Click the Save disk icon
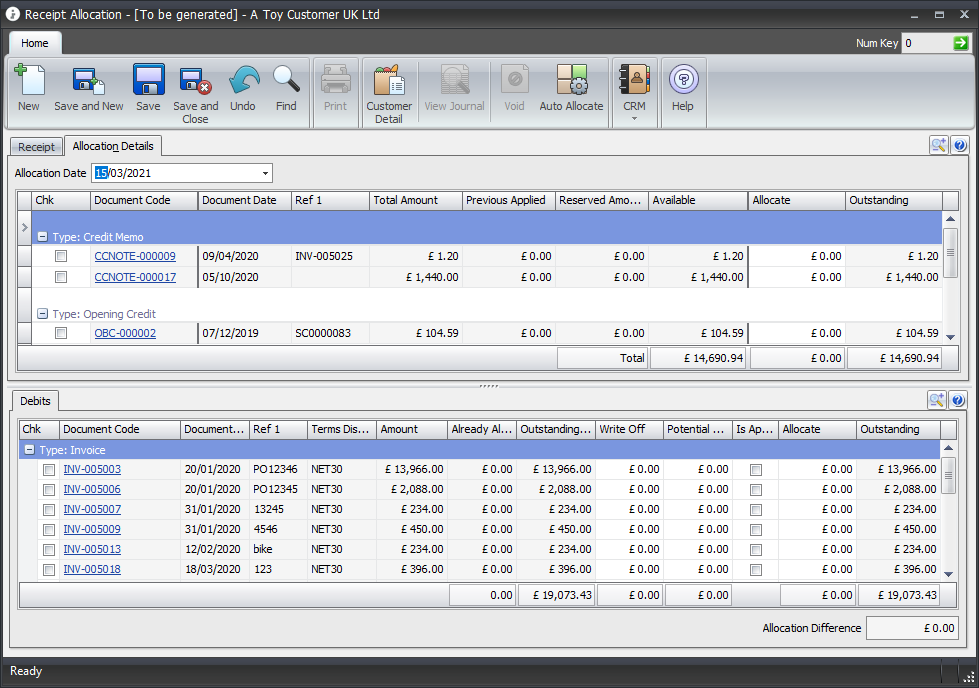The image size is (979, 688). [148, 81]
